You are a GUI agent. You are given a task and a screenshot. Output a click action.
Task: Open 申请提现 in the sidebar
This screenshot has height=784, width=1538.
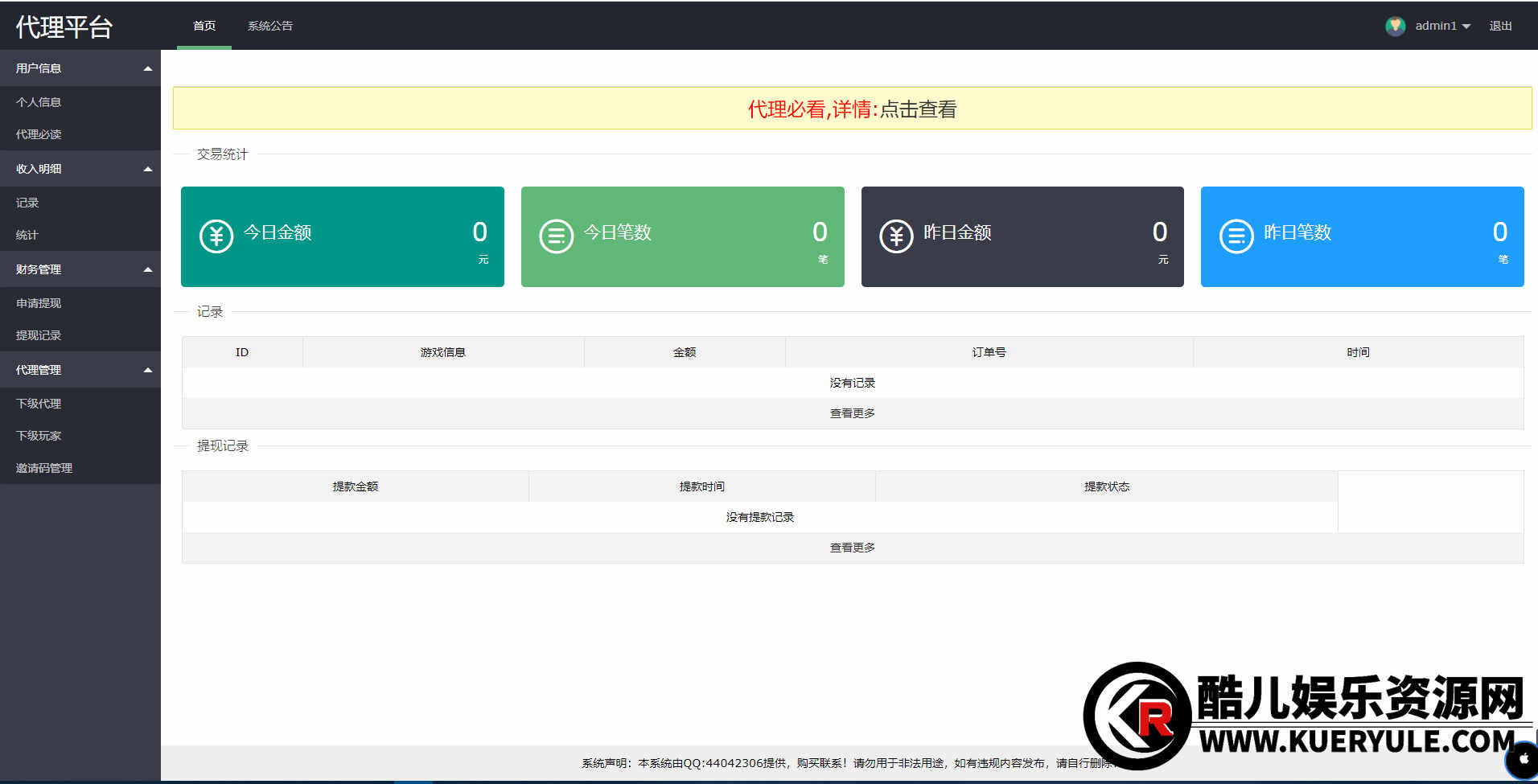pos(39,303)
